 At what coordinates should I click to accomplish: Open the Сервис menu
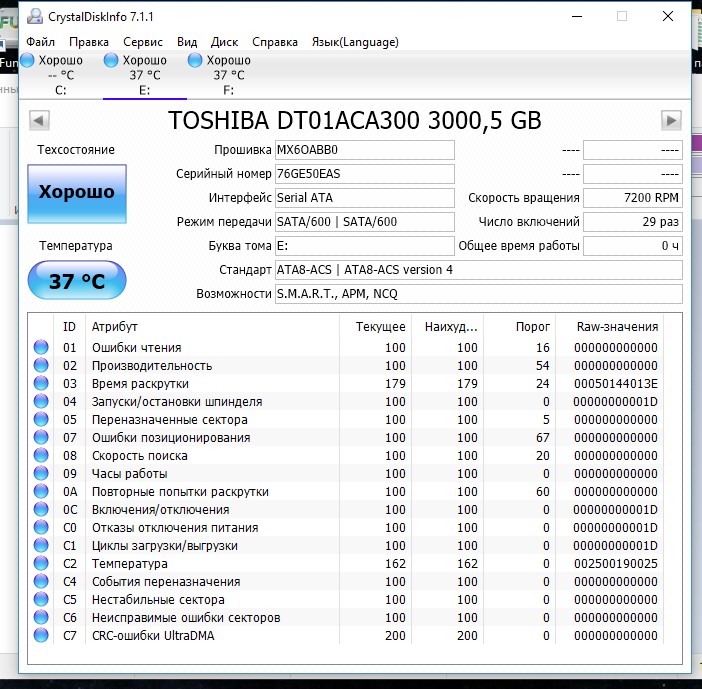[143, 42]
